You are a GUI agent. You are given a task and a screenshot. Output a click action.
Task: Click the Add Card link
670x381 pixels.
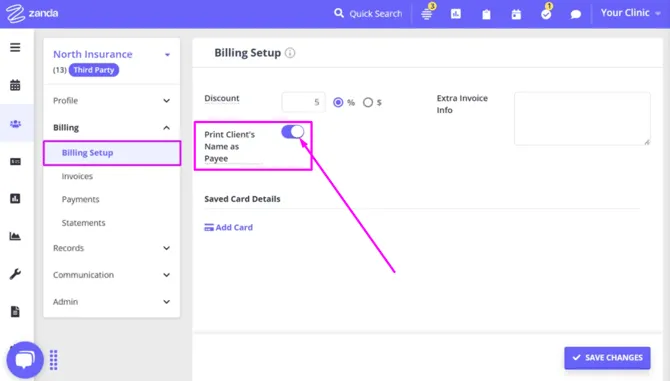click(229, 228)
